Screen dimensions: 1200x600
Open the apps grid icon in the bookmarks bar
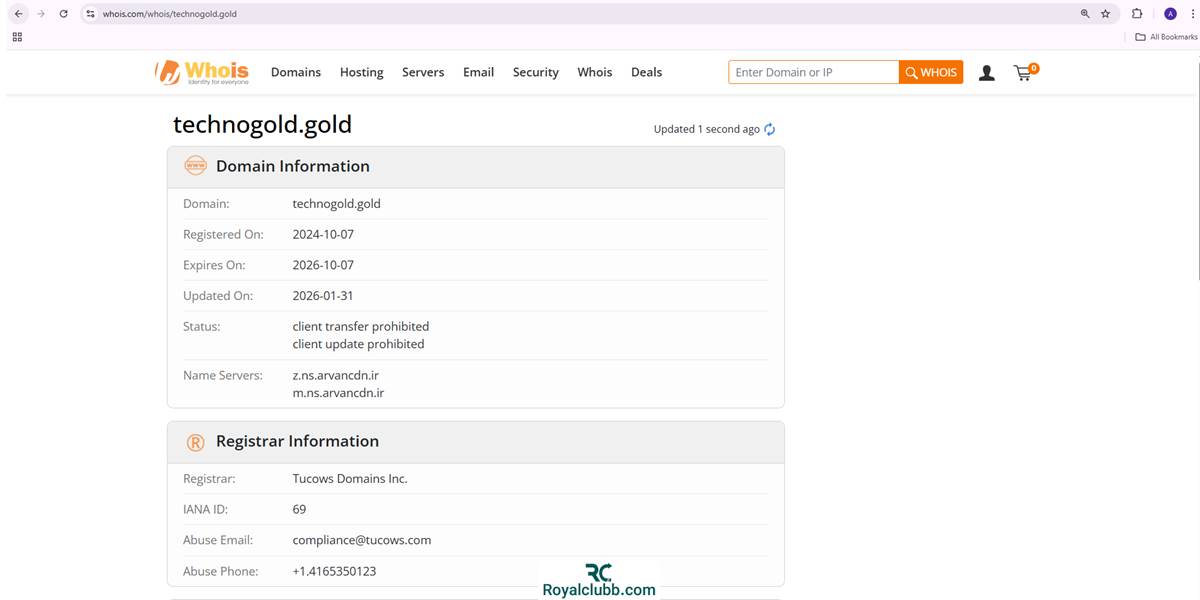click(x=17, y=37)
